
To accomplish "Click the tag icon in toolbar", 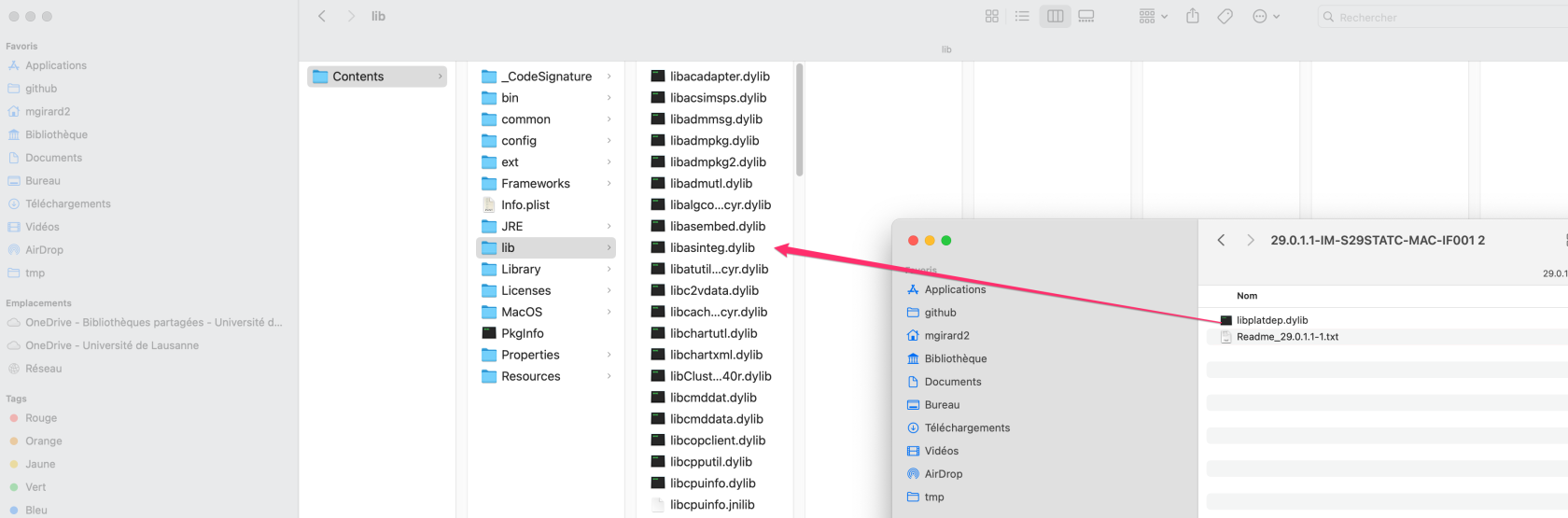I will [1225, 16].
